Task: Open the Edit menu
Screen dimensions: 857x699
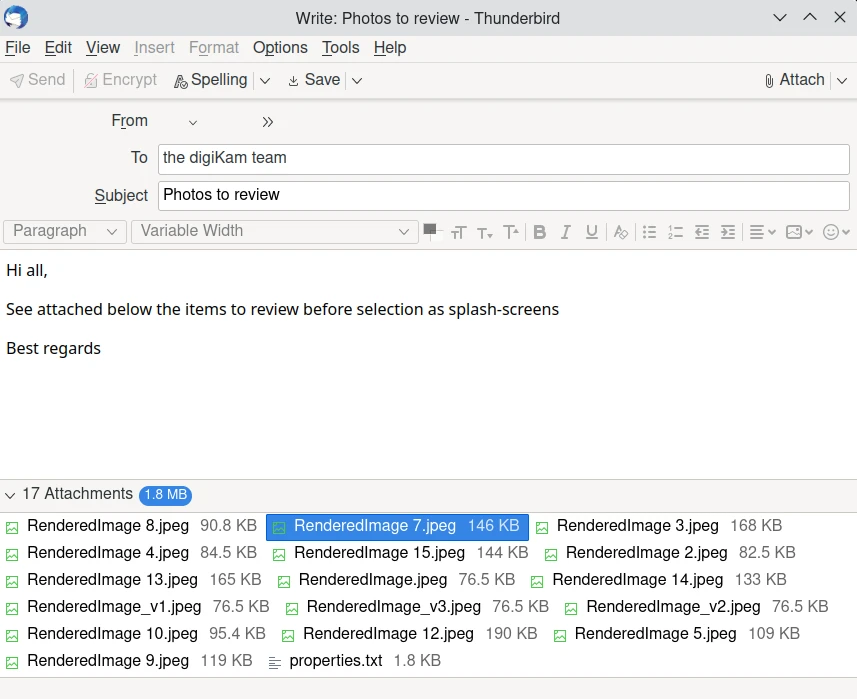Action: [58, 48]
